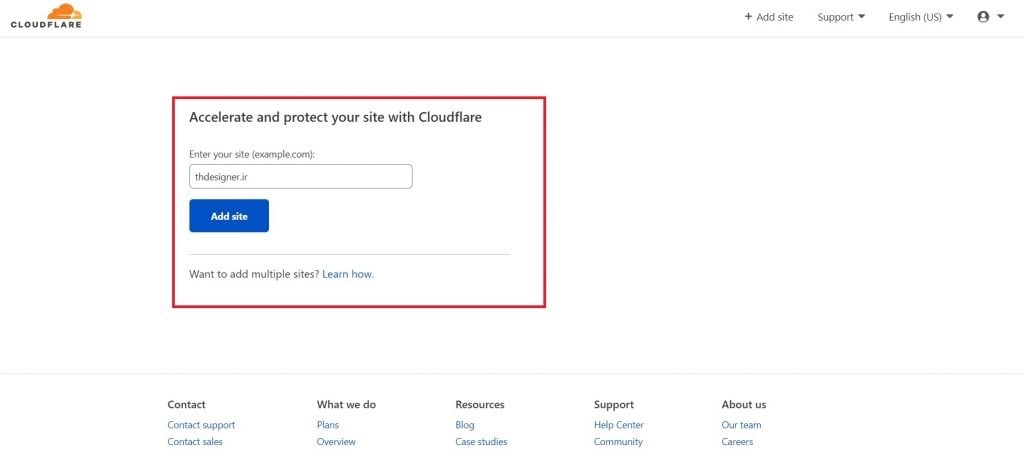Click the page heading 'Accelerate and protect your site with Cloudflare'
This screenshot has height=451, width=1024.
[x=336, y=117]
